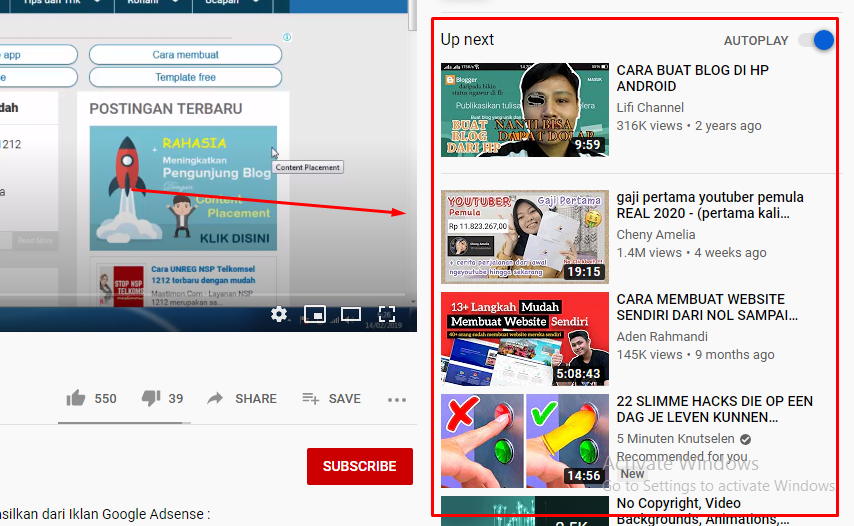Click the share arrow icon
Screen dimensions: 854x526
215,399
